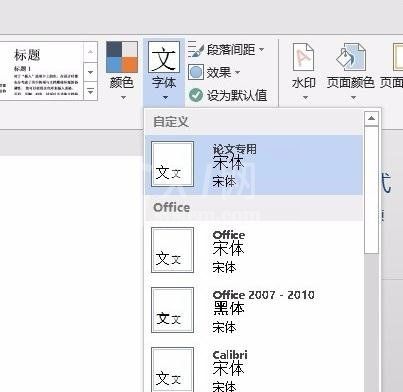403x392 pixels.
Task: Click the Office 2007 - 2010 preview thumbnail
Action: point(172,310)
